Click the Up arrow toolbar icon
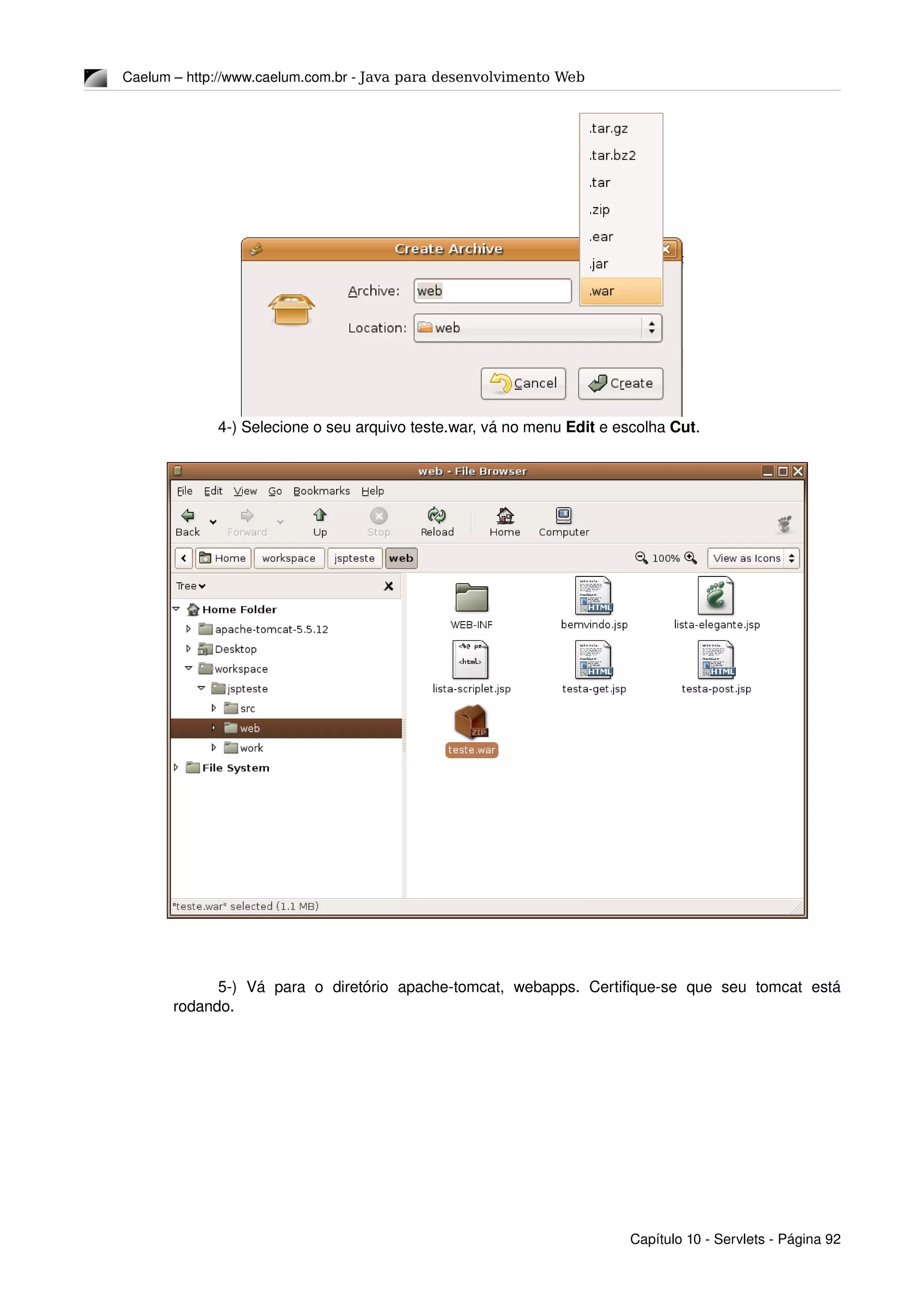 coord(320,515)
